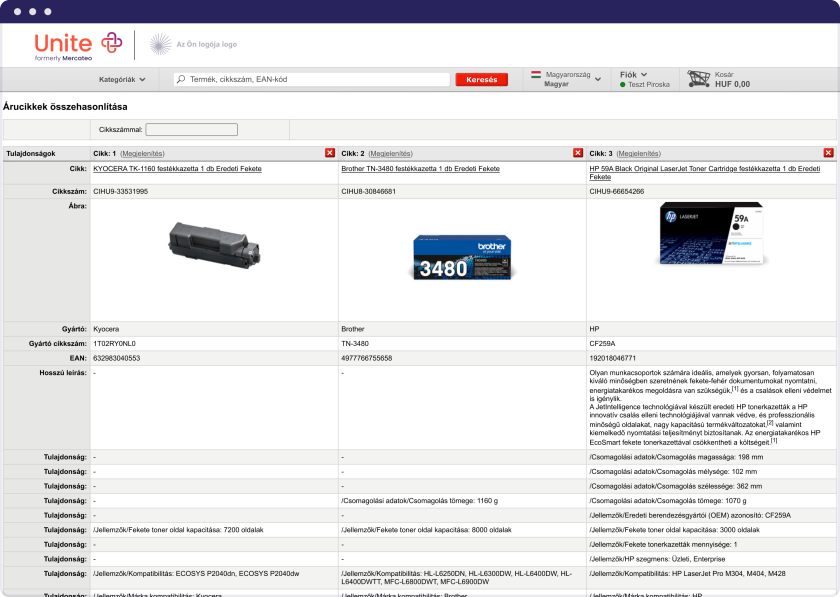Screen dimensions: 840x597
Task: Expand the Fiók account menu
Action: point(634,74)
